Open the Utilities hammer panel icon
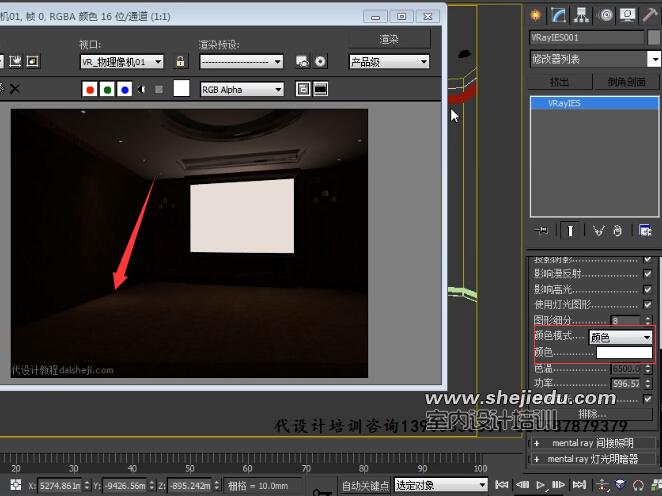662x496 pixels. coord(651,15)
